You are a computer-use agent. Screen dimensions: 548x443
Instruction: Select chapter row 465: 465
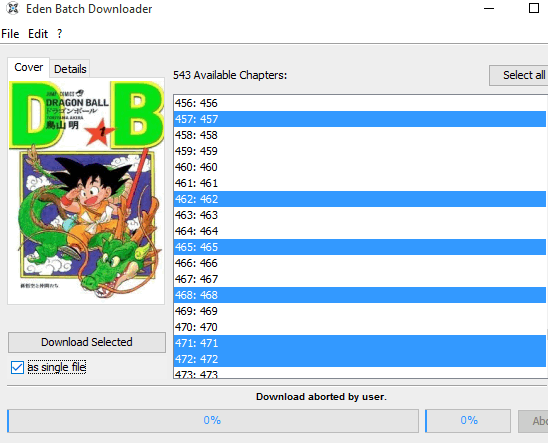[x=360, y=247]
